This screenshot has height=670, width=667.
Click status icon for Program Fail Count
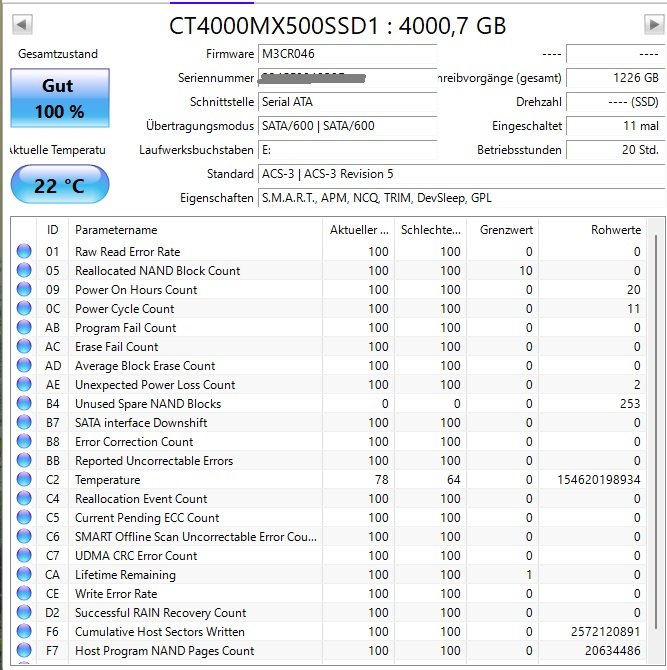point(24,327)
